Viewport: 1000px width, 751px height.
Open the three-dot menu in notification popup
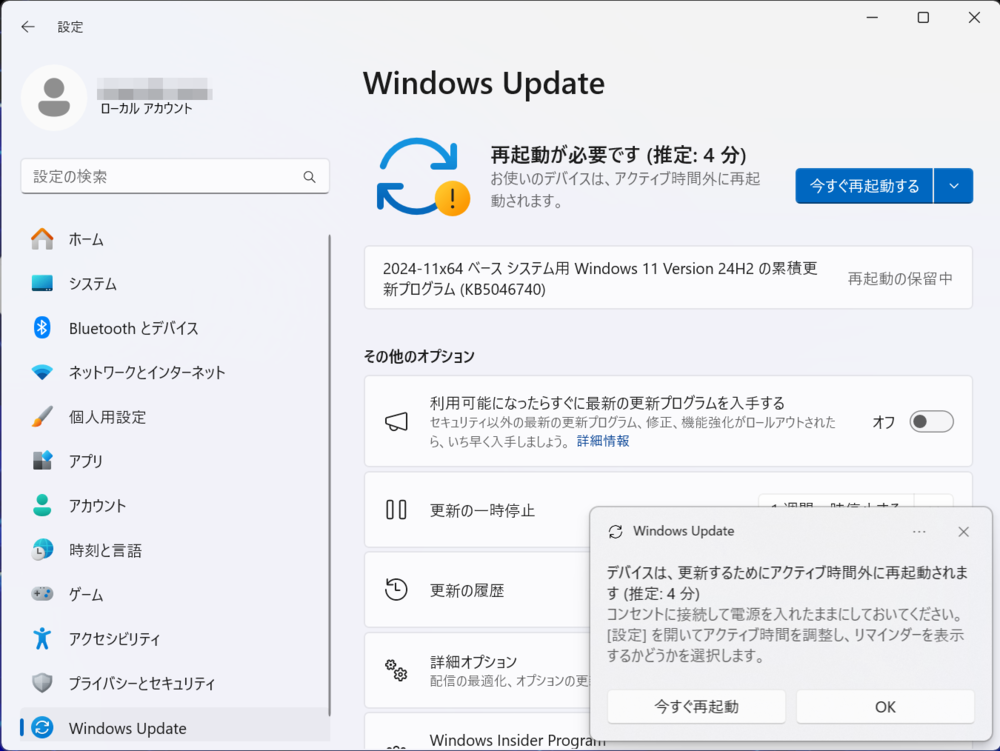coord(919,532)
